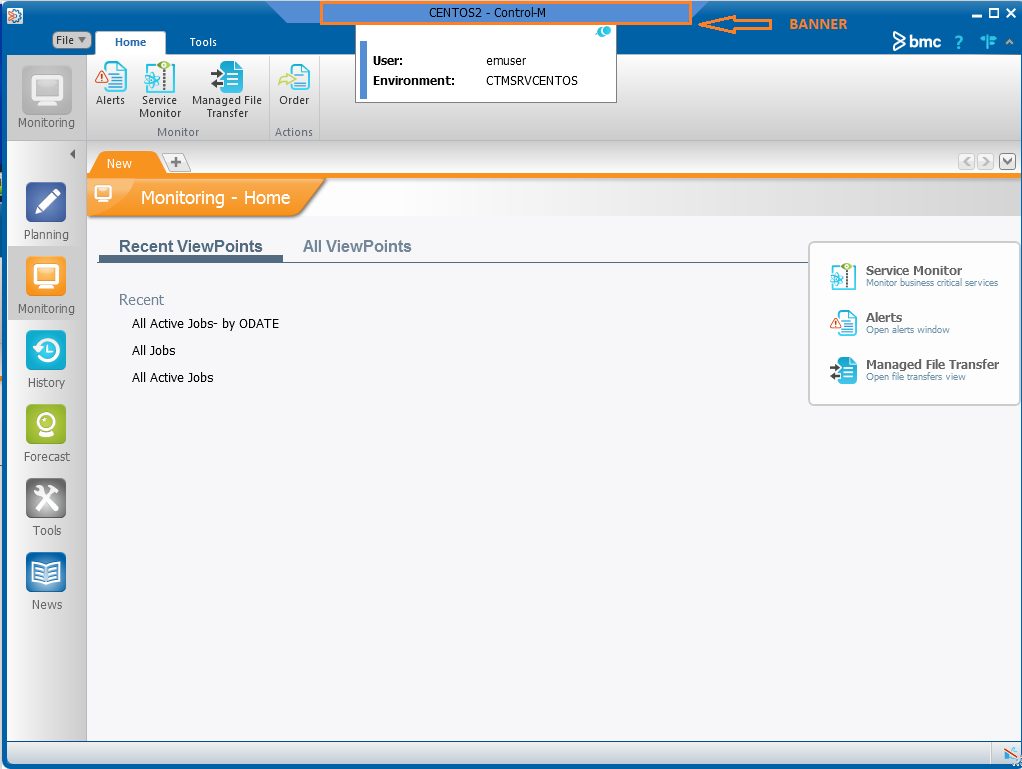Open Alerts window from the right panel
This screenshot has height=769, width=1022.
tap(889, 323)
